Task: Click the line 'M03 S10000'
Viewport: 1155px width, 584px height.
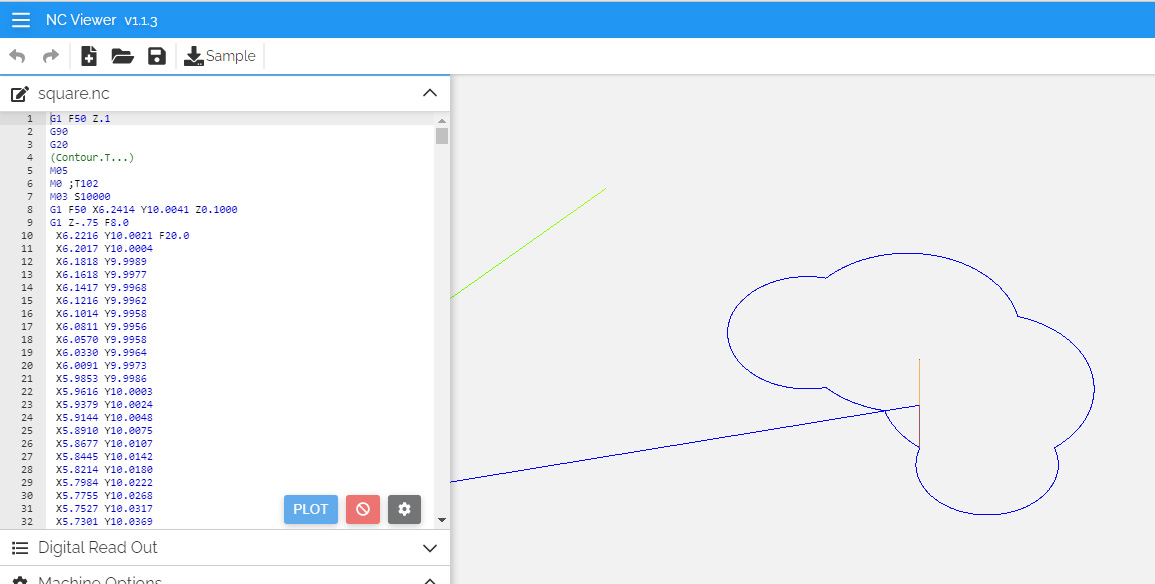Action: coord(80,197)
